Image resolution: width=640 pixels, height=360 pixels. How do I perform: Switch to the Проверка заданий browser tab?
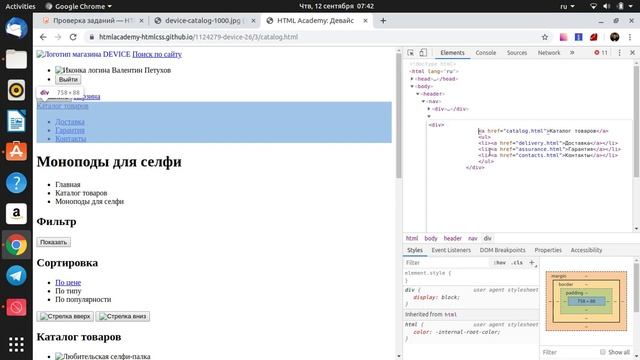point(93,20)
